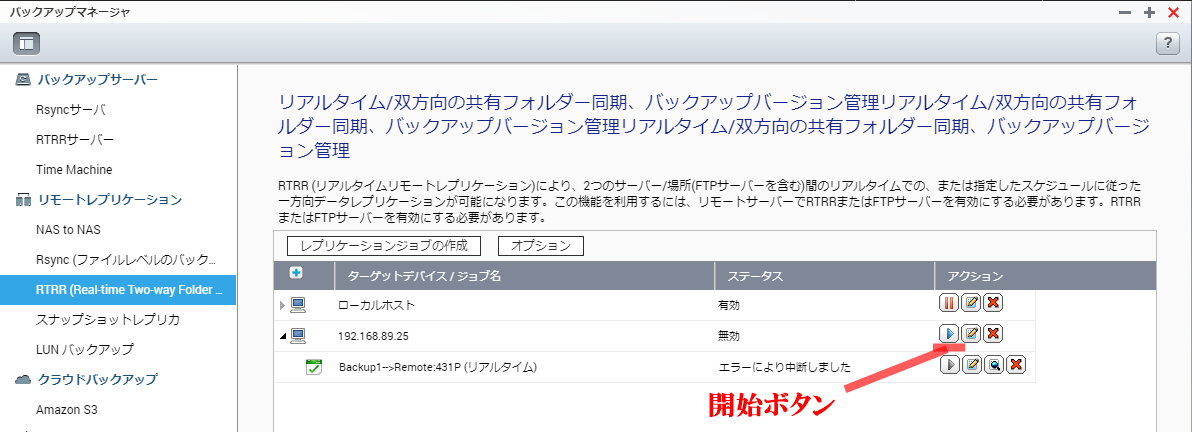The image size is (1192, 432).
Task: Open the Amazon S3 page
Action: [x=67, y=409]
